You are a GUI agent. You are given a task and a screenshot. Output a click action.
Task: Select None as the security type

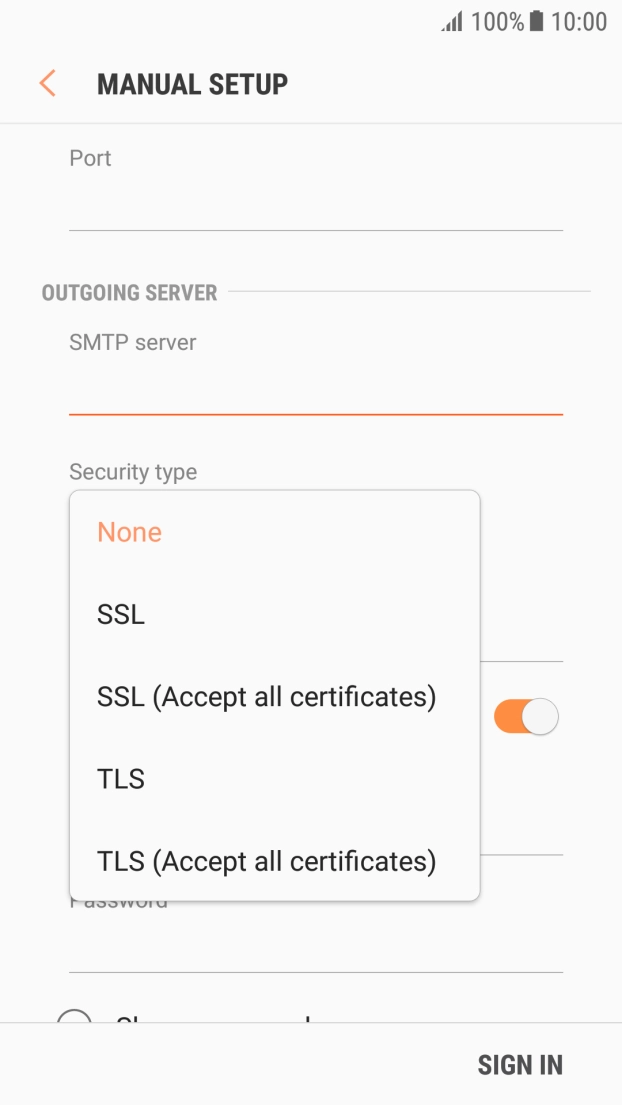(x=129, y=532)
